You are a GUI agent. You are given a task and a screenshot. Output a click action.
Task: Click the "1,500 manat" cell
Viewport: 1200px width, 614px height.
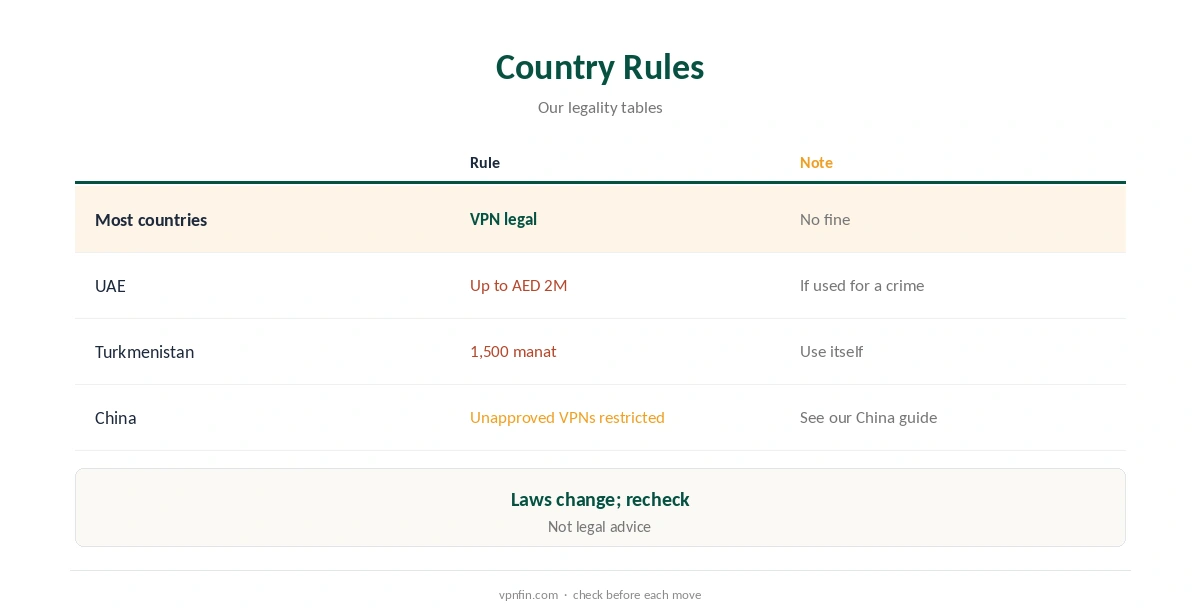point(513,352)
